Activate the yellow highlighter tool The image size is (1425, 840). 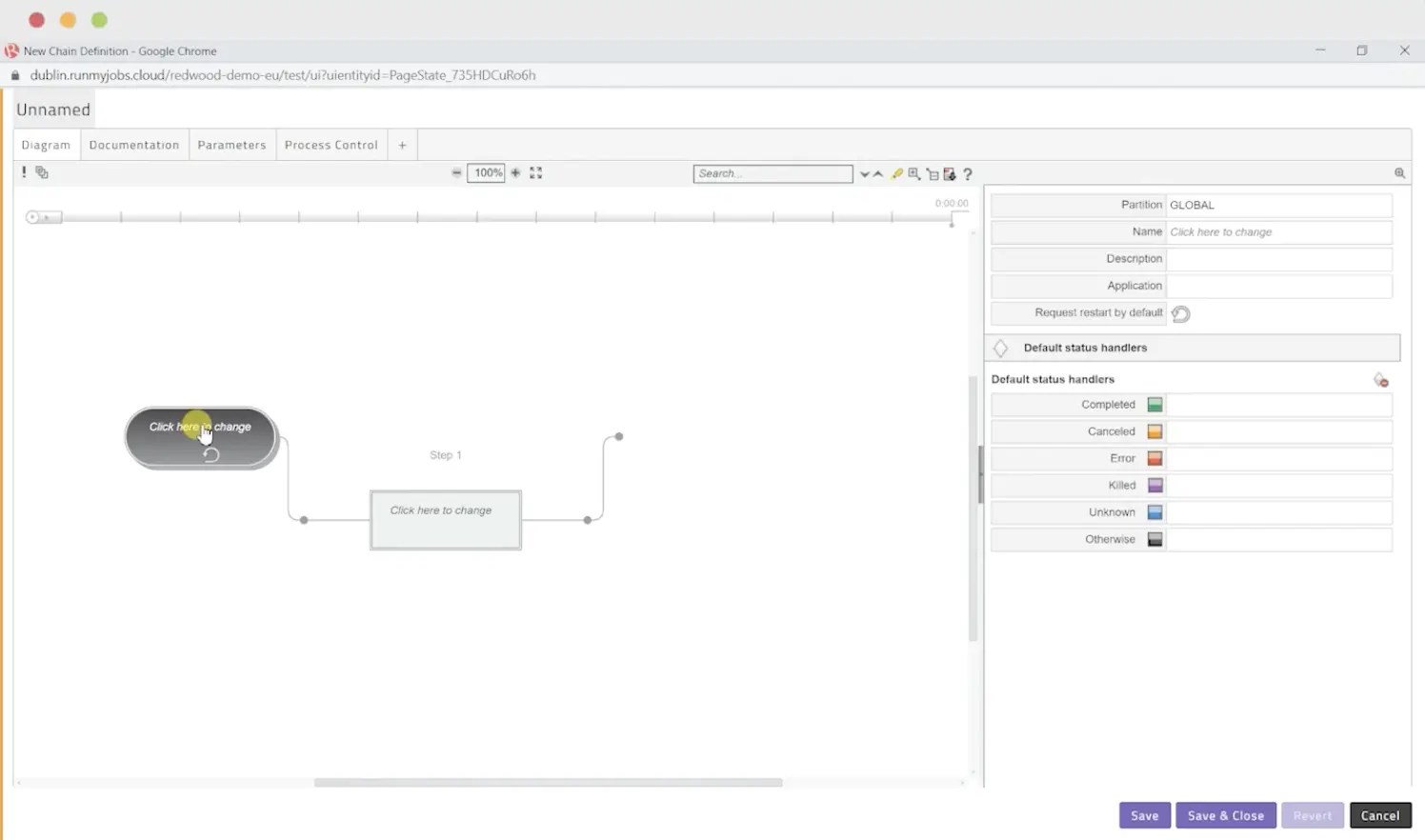(x=896, y=173)
